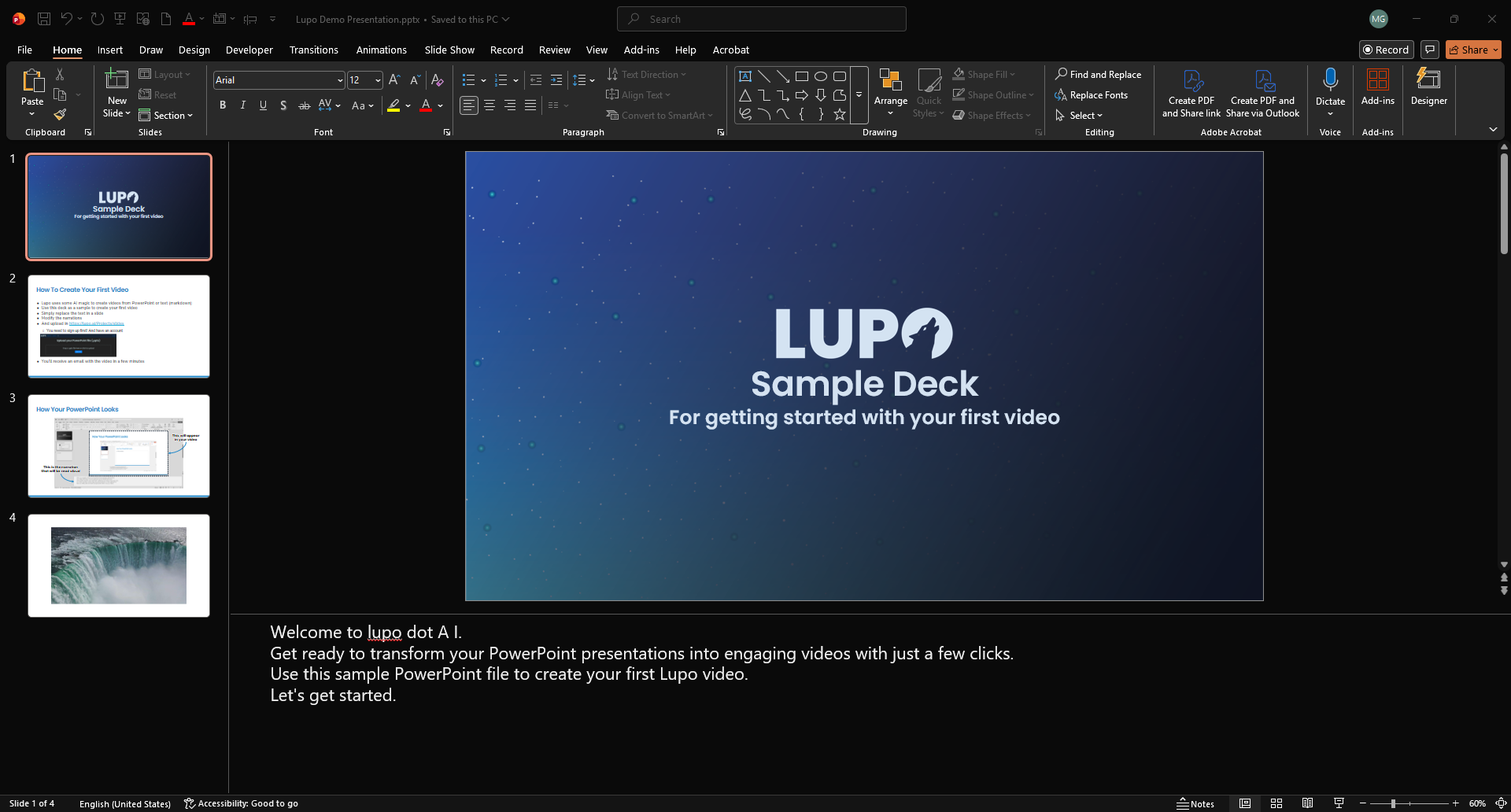Click the Undo arrow icon
Screen dimensions: 1511x812
pyautogui.click(x=67, y=19)
